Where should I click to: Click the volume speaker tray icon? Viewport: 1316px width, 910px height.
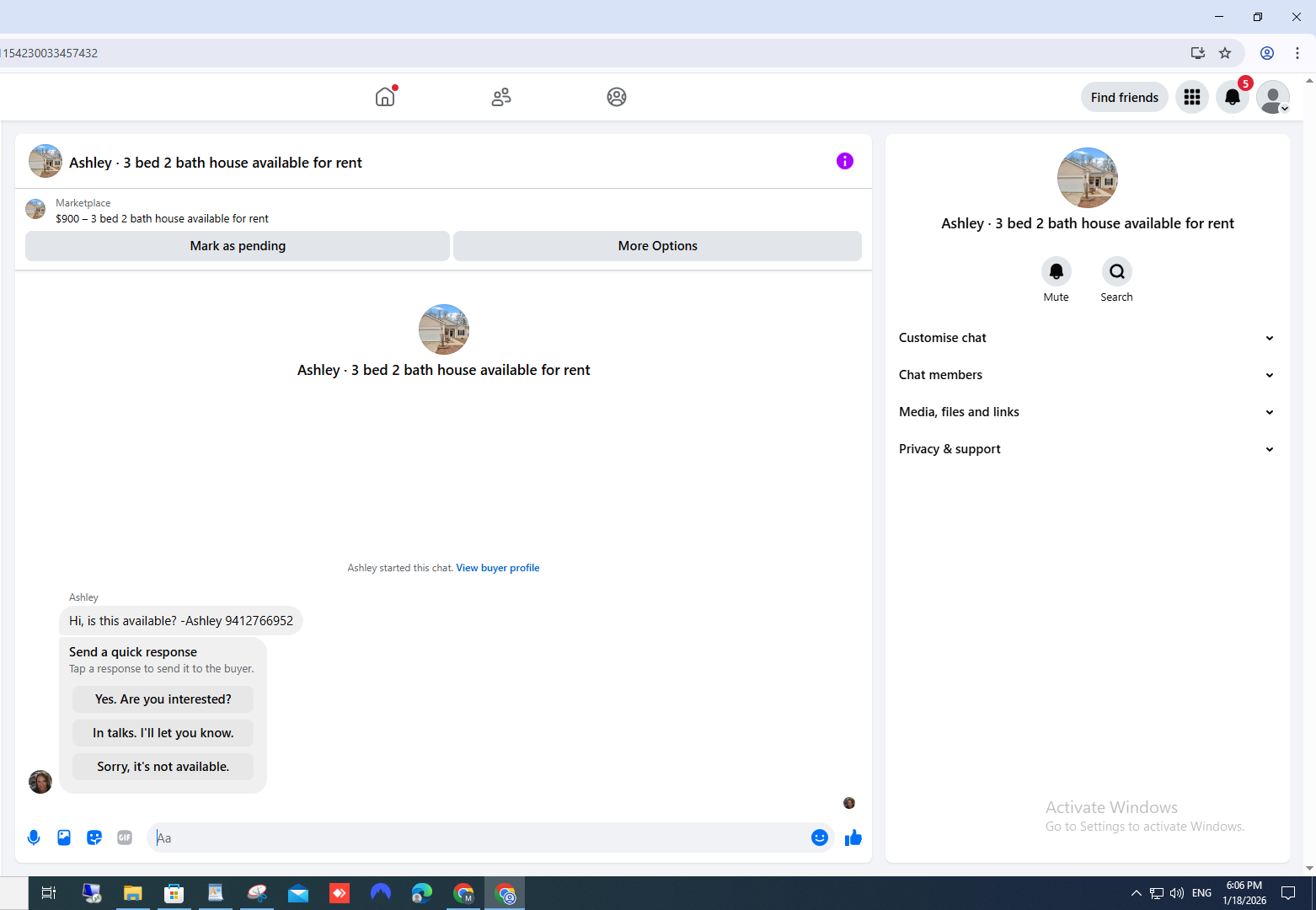tap(1177, 893)
